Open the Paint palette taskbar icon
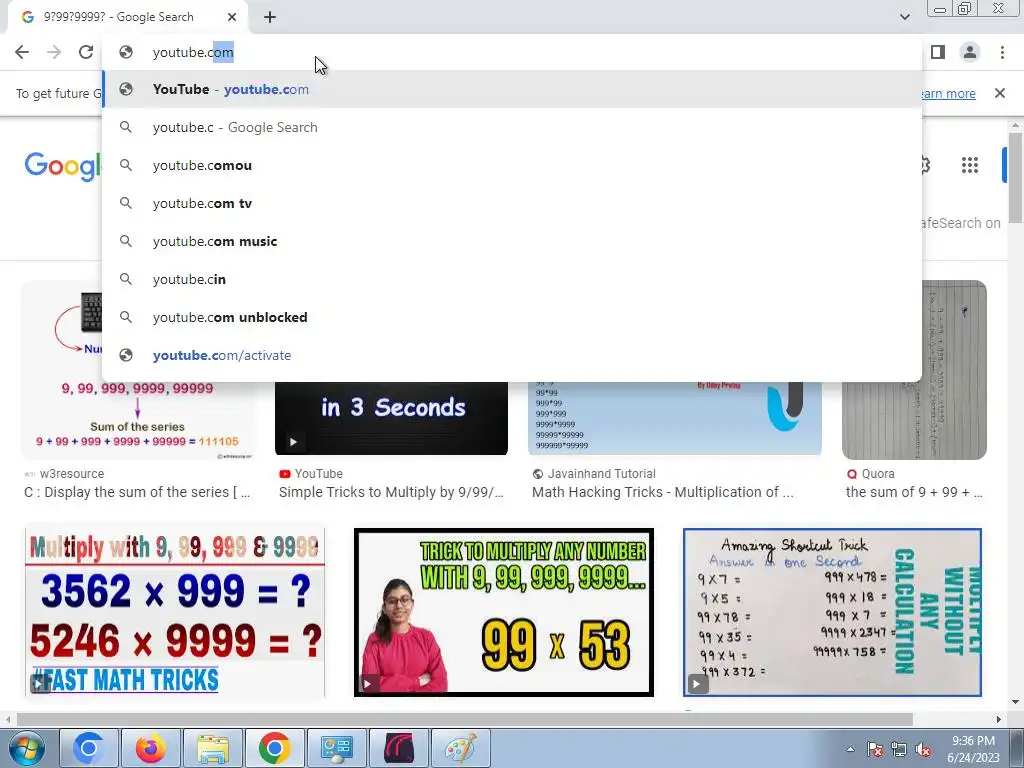The image size is (1024, 768). pos(460,748)
